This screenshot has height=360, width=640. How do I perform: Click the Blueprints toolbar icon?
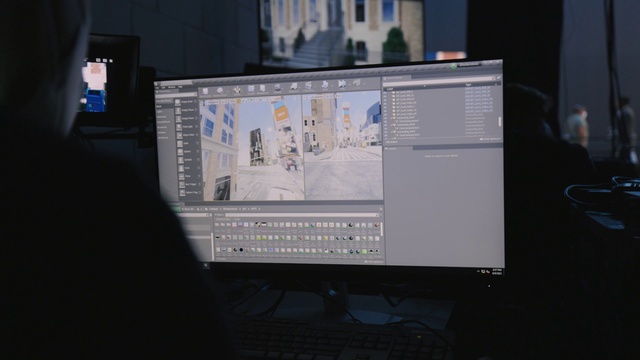click(293, 87)
